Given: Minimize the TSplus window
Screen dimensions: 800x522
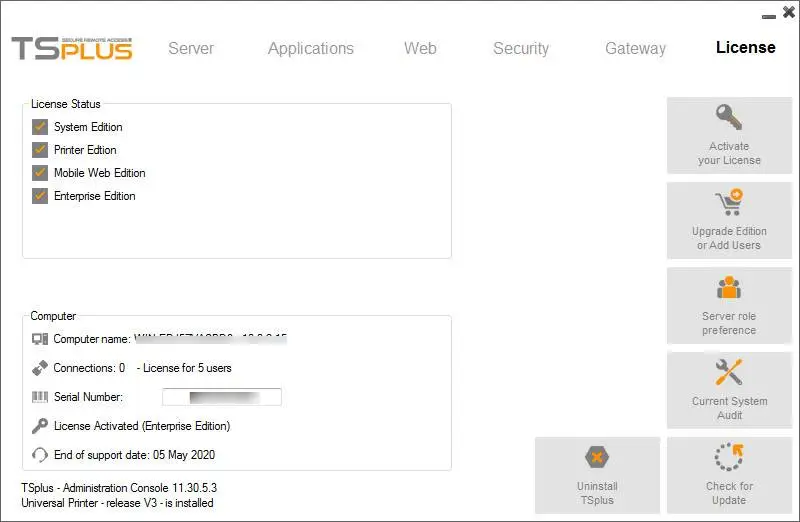Looking at the screenshot, I should click(769, 15).
